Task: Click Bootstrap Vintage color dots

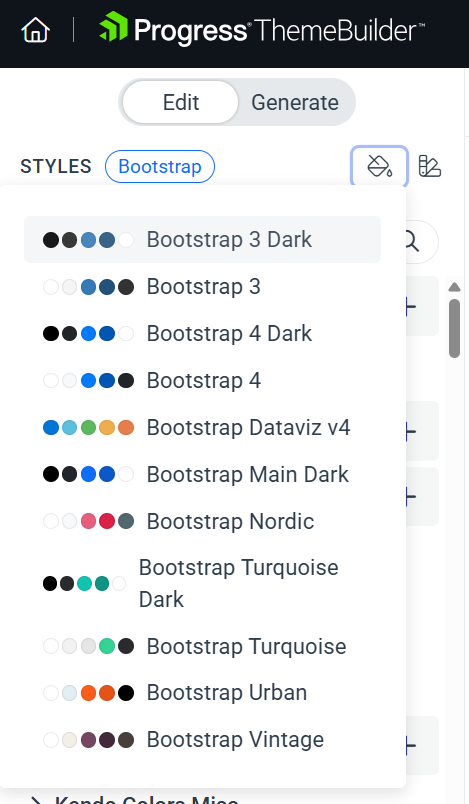Action: (x=88, y=740)
